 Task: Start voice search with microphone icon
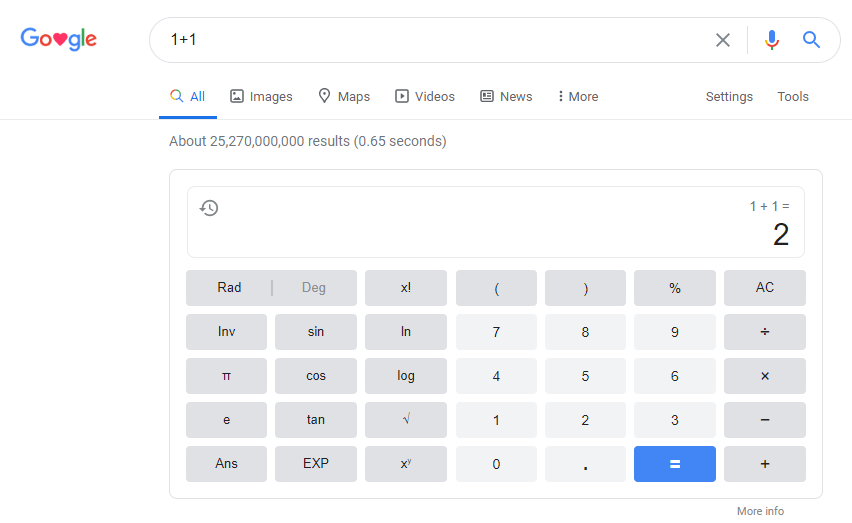(x=771, y=40)
